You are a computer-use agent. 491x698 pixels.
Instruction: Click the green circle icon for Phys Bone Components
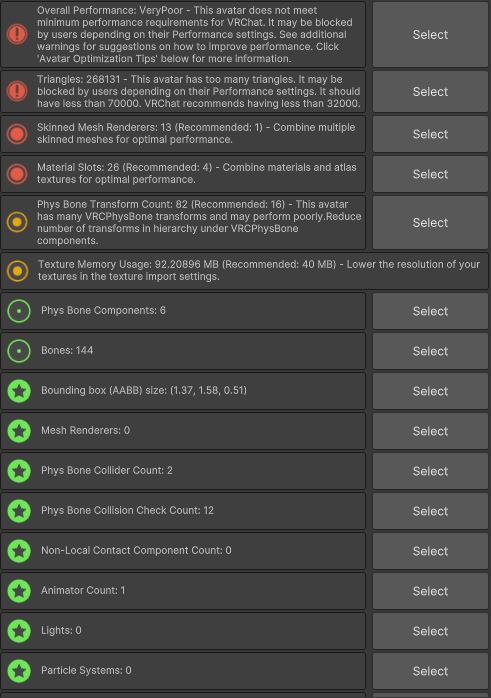pyautogui.click(x=19, y=311)
